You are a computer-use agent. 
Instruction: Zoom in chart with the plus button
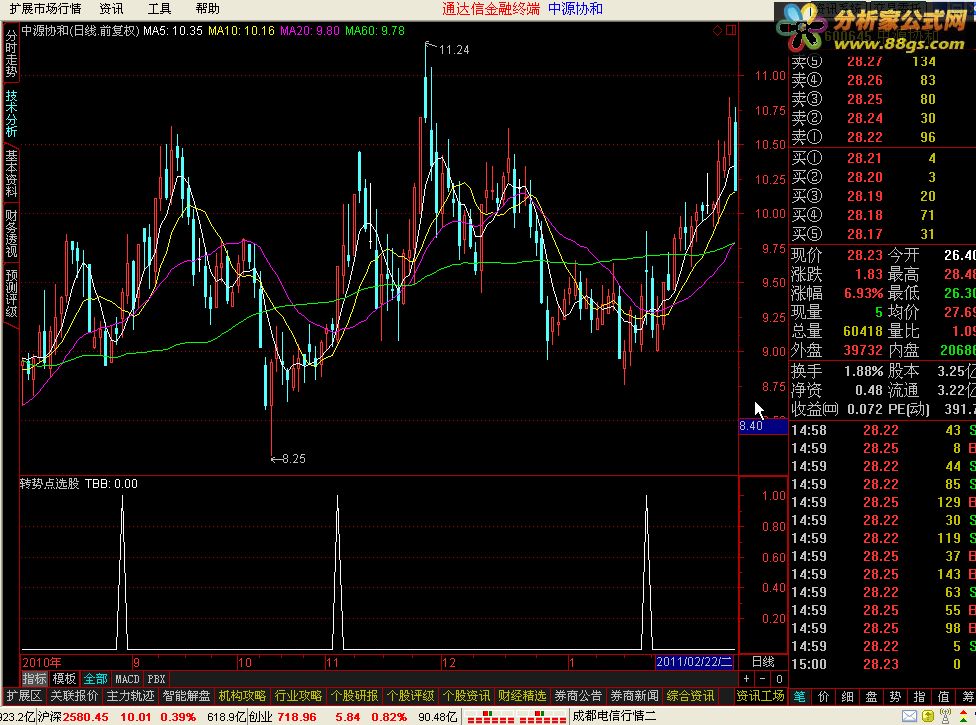(746, 679)
